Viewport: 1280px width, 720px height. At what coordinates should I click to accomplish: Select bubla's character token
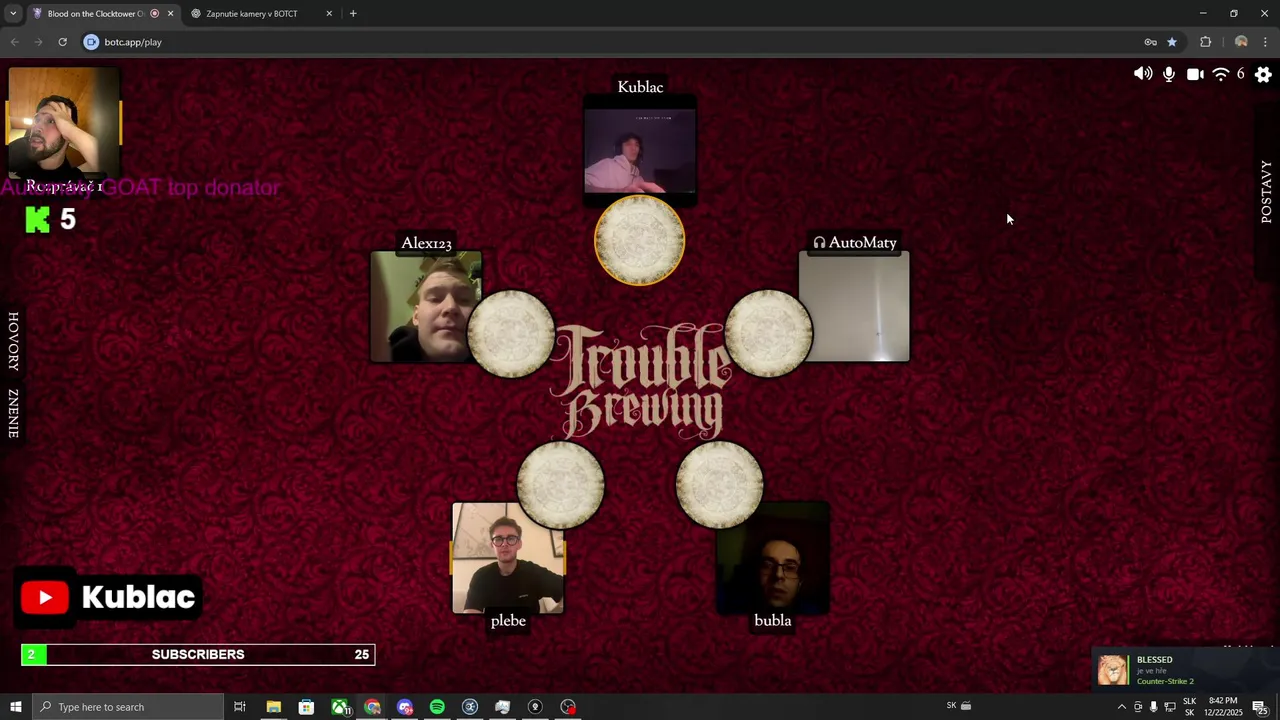point(720,485)
